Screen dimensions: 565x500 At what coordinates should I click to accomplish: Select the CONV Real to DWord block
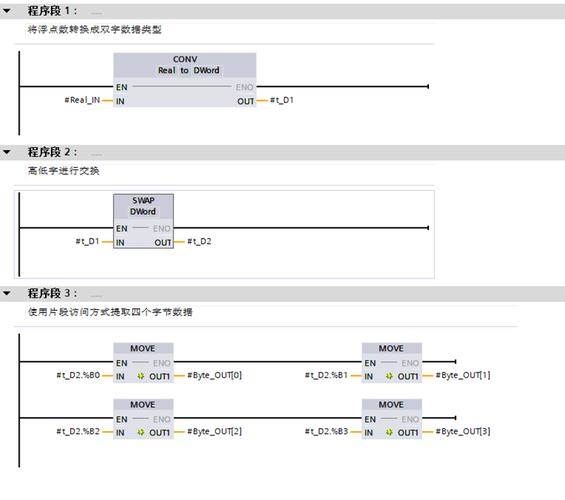point(184,80)
